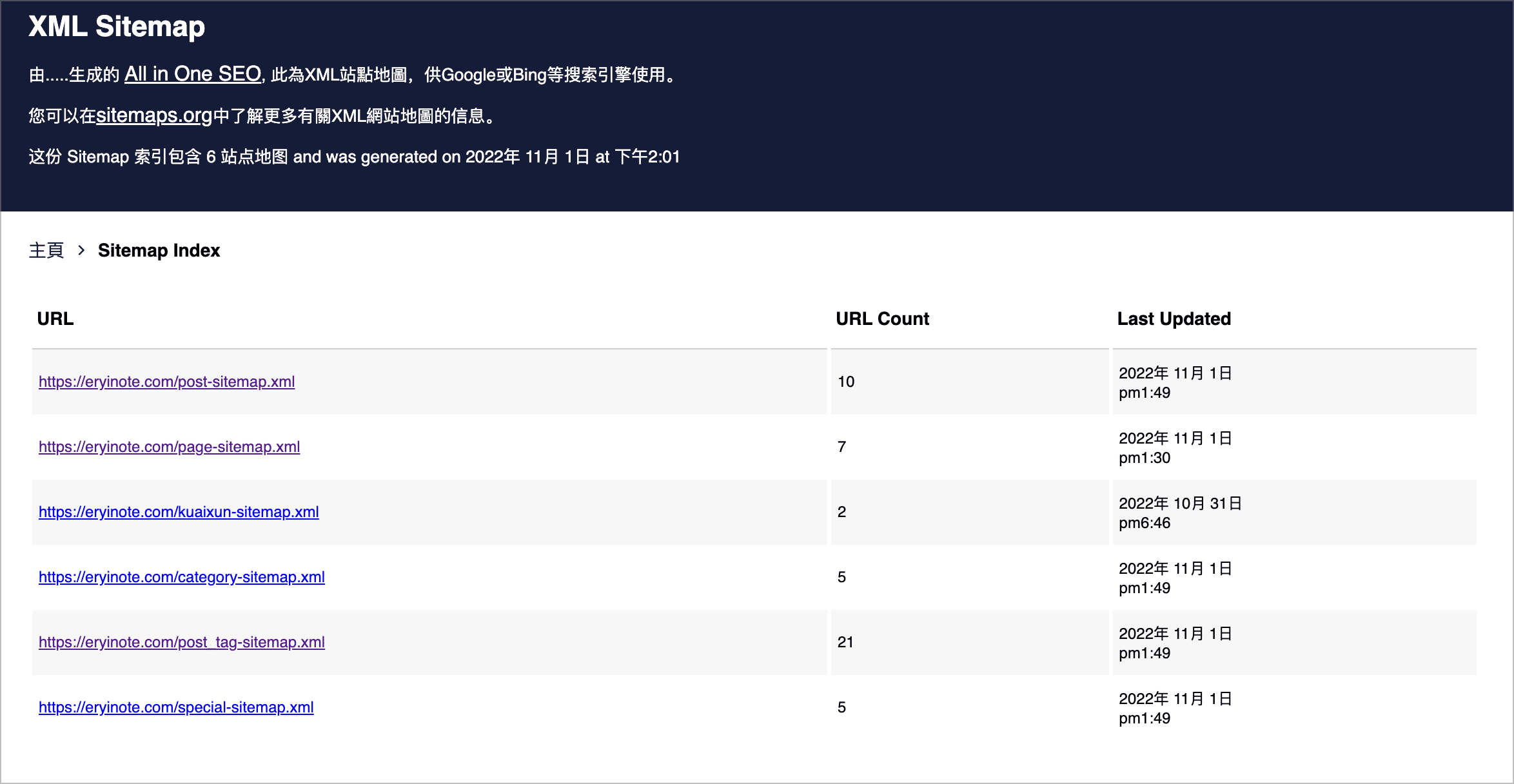Select URL count 5 for special-sitemap
The image size is (1514, 784).
coord(841,707)
